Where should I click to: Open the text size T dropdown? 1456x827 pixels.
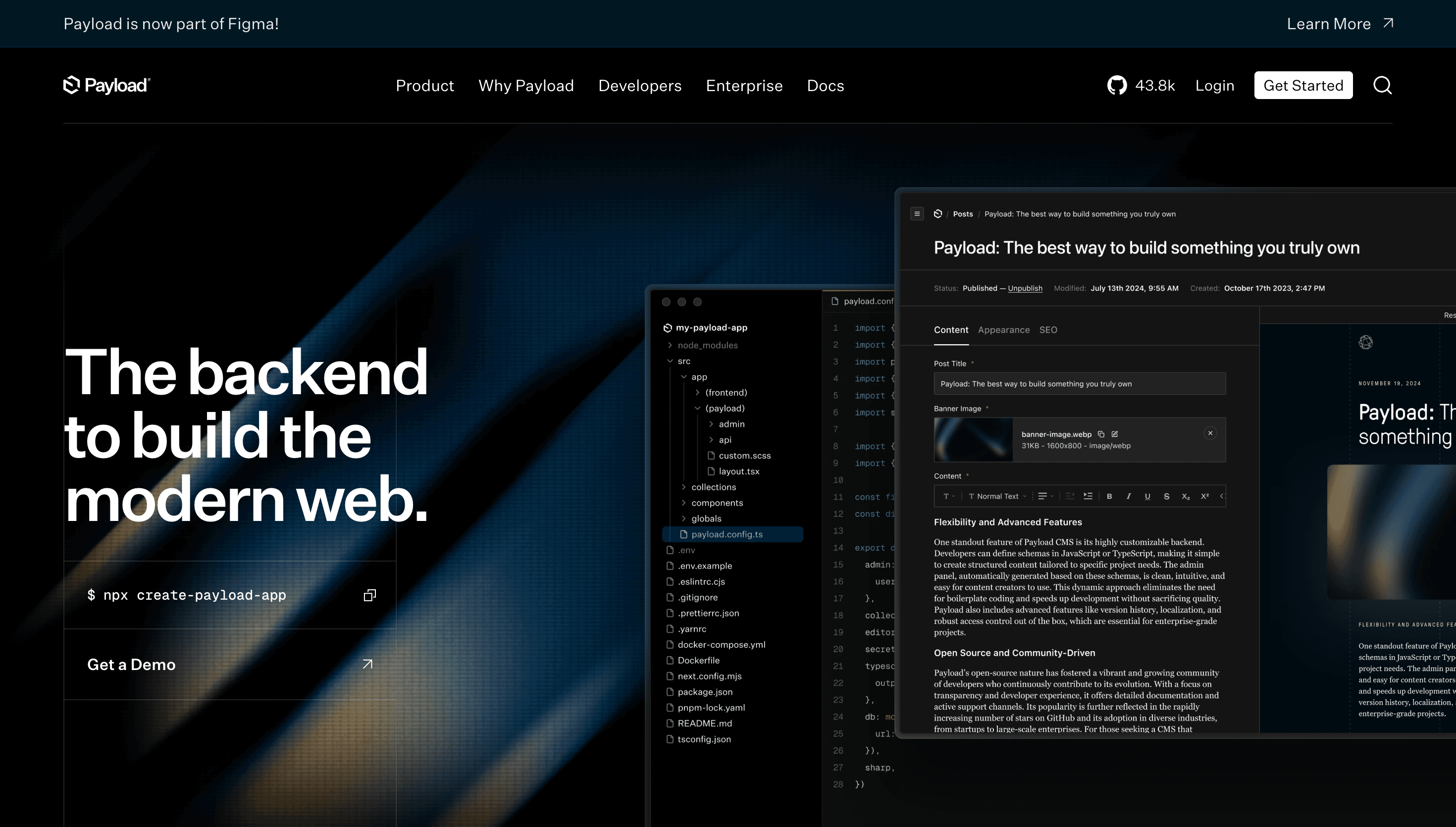[949, 496]
